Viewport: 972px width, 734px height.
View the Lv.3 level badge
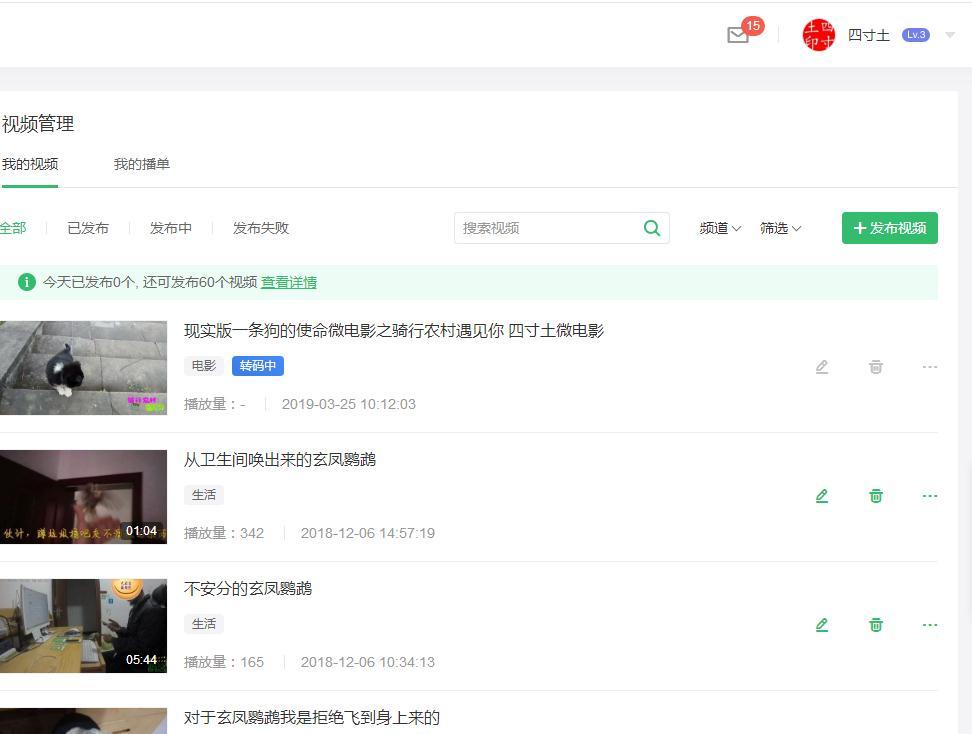[x=916, y=35]
